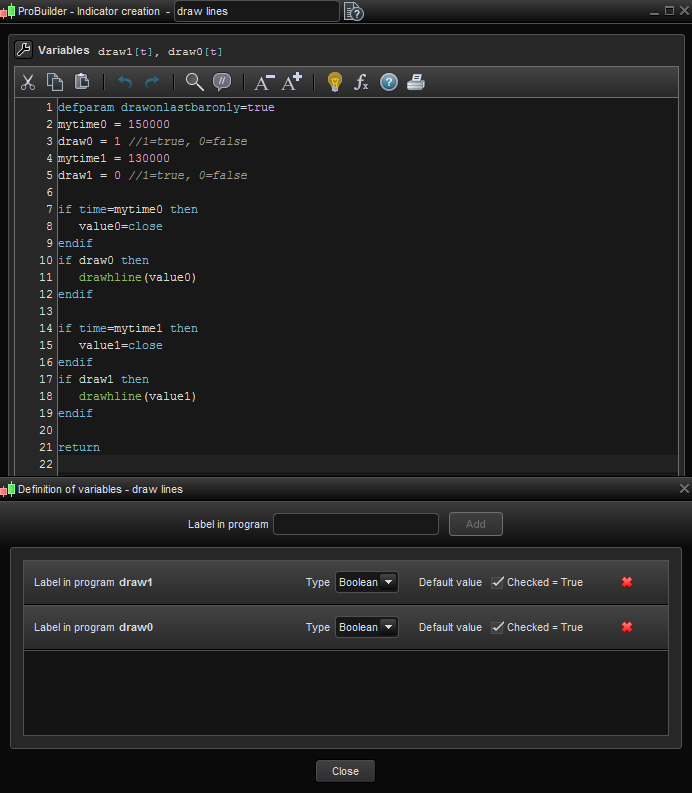Click the Paste clipboard icon
This screenshot has width=692, height=793.
82,82
